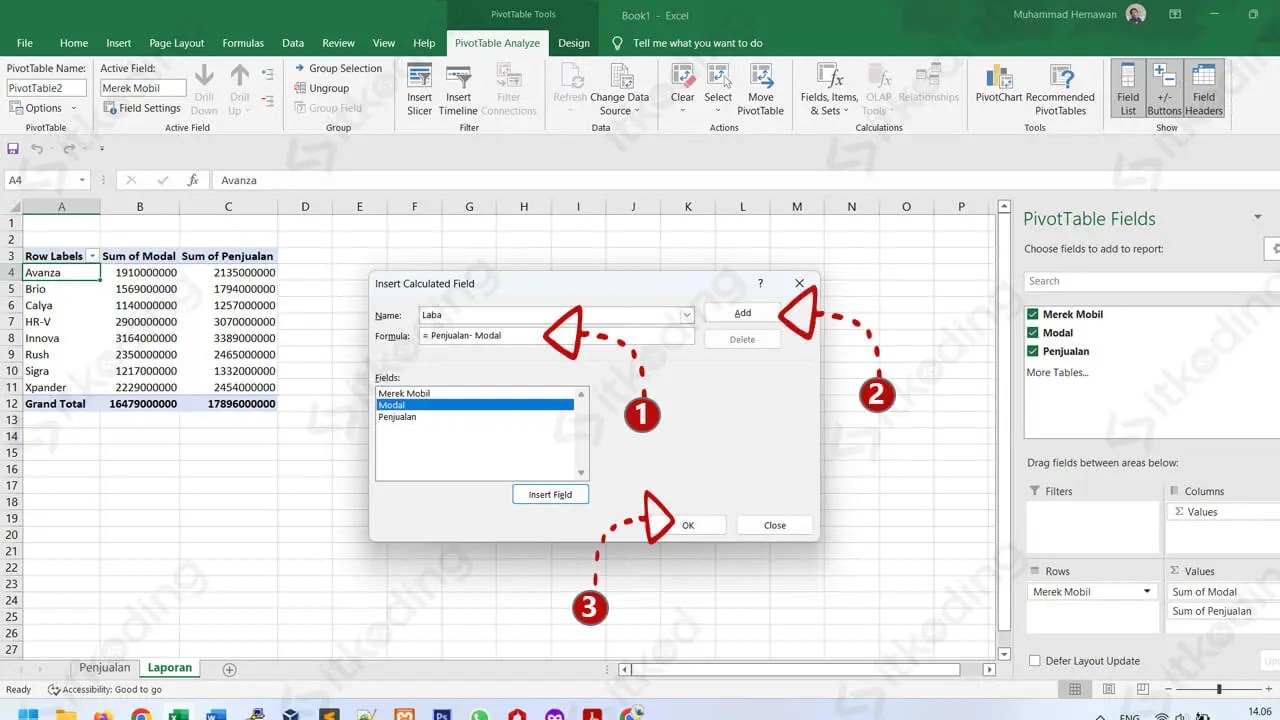Image resolution: width=1280 pixels, height=720 pixels.
Task: Open the Page Layout tab
Action: 176,43
